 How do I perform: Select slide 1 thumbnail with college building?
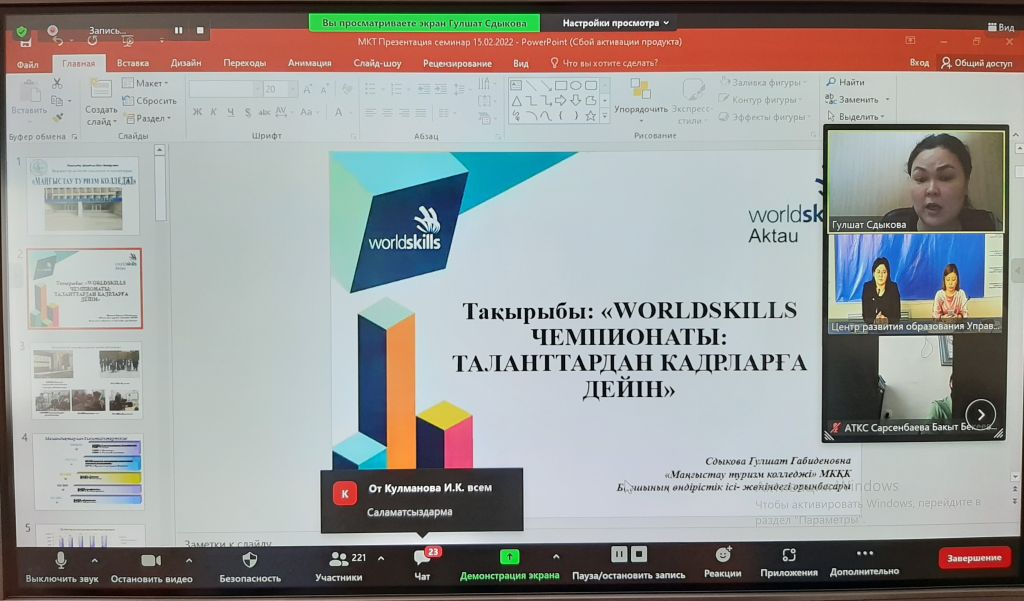pos(84,195)
